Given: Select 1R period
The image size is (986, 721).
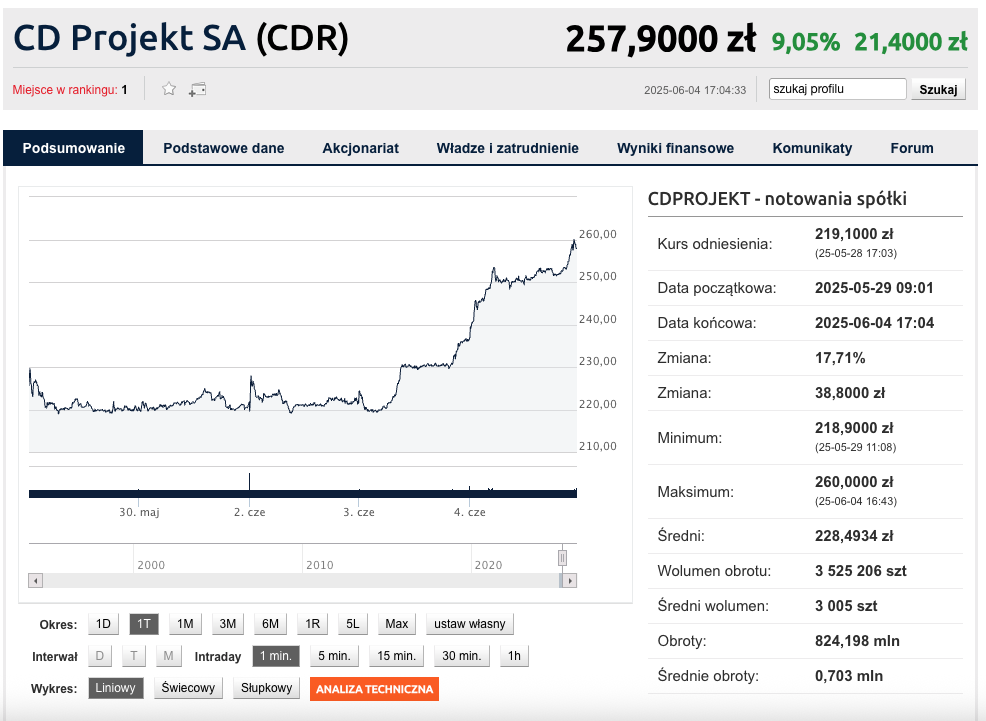Looking at the screenshot, I should coord(313,624).
